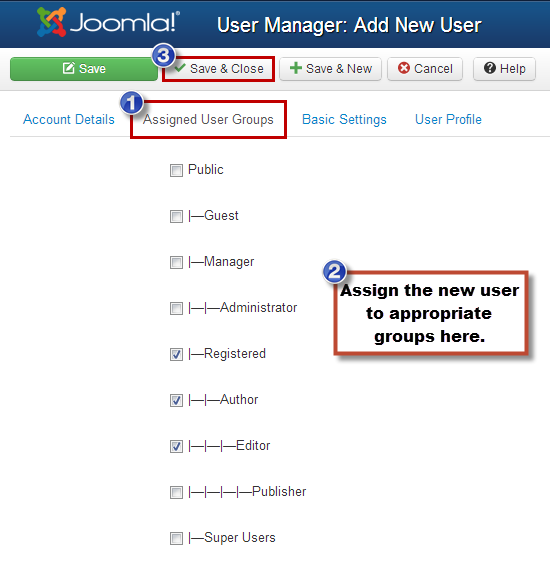The height and width of the screenshot is (568, 550).
Task: Disable the Editor group checkbox
Action: [x=176, y=446]
